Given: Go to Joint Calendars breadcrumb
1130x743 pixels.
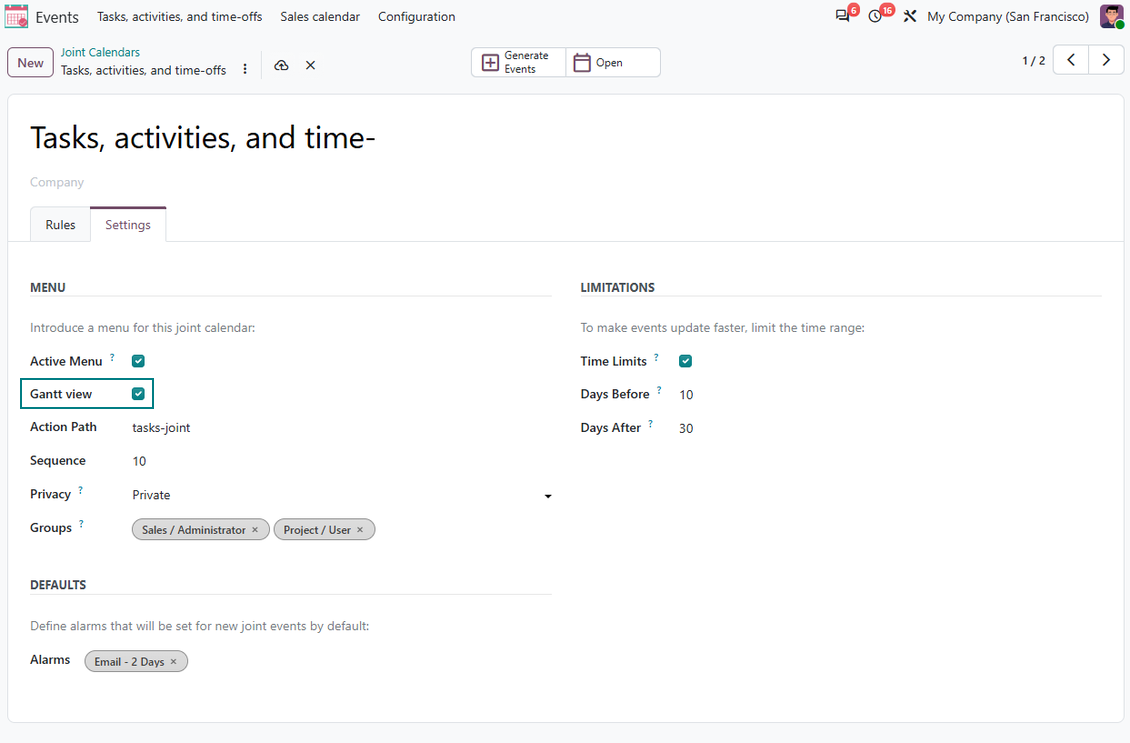Looking at the screenshot, I should click(100, 52).
